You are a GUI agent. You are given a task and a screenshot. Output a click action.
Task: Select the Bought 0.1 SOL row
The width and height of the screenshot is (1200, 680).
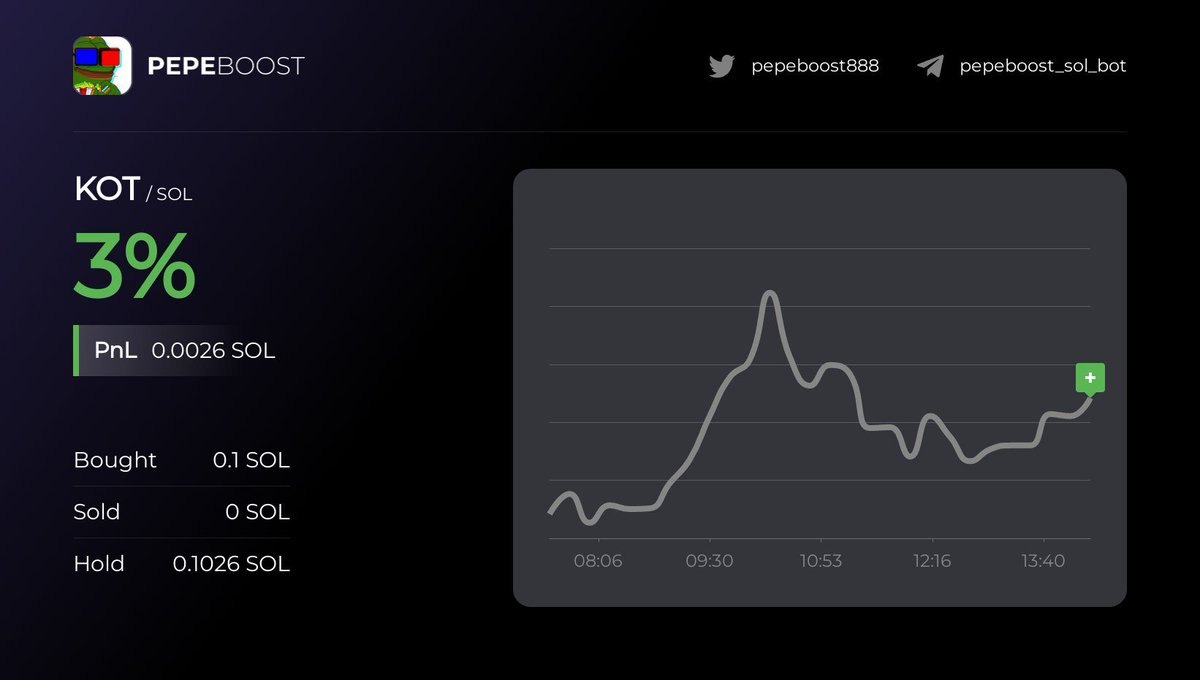182,460
